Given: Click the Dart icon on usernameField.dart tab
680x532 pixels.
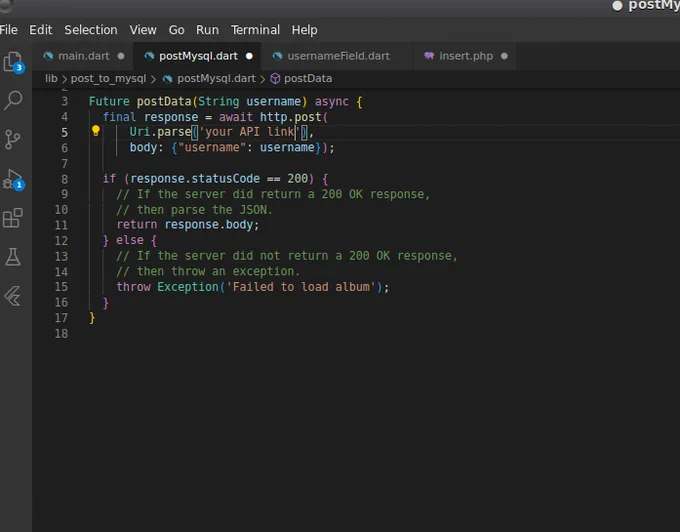Looking at the screenshot, I should [x=278, y=56].
